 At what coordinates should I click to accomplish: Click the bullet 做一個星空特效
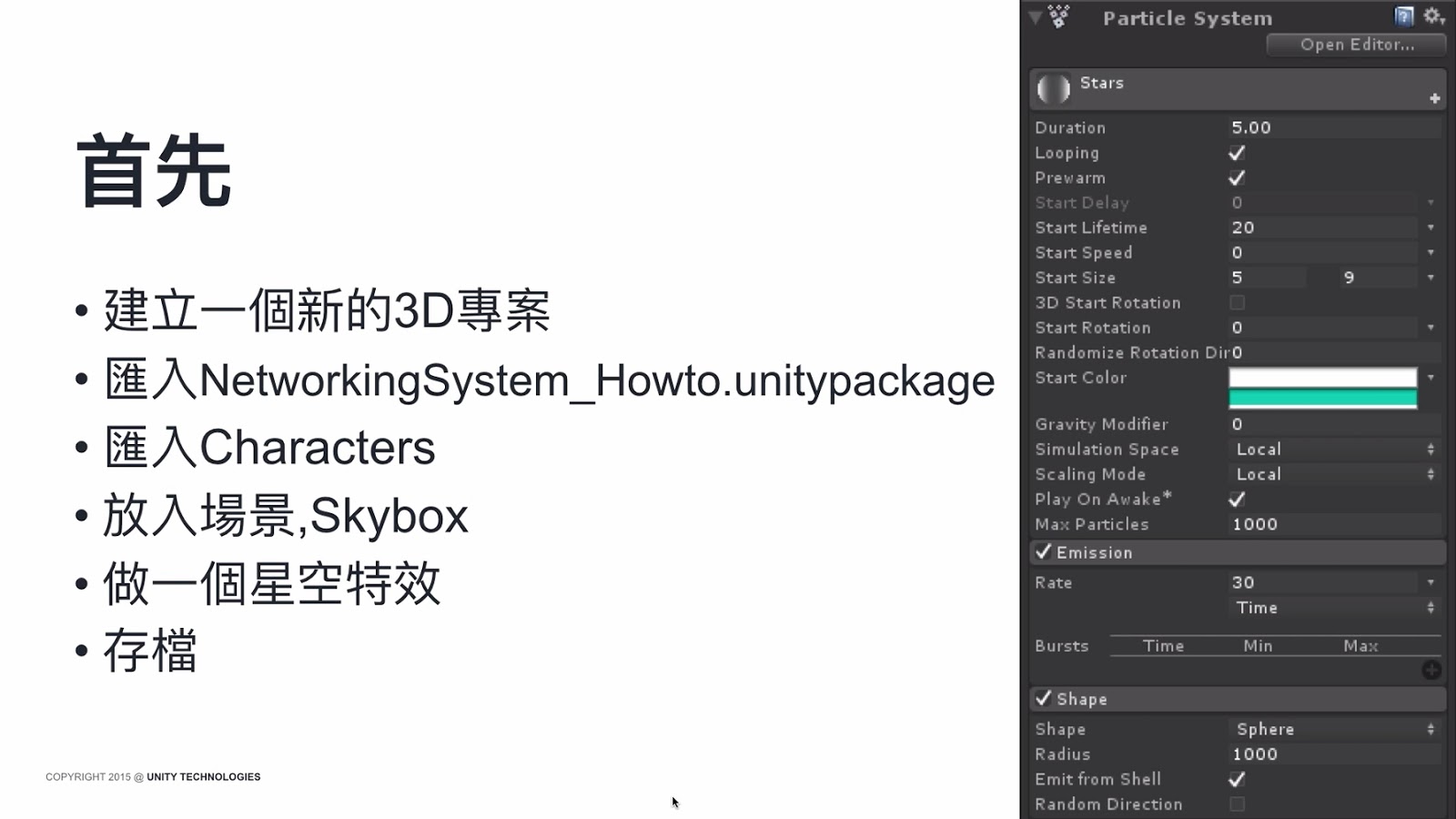[271, 583]
